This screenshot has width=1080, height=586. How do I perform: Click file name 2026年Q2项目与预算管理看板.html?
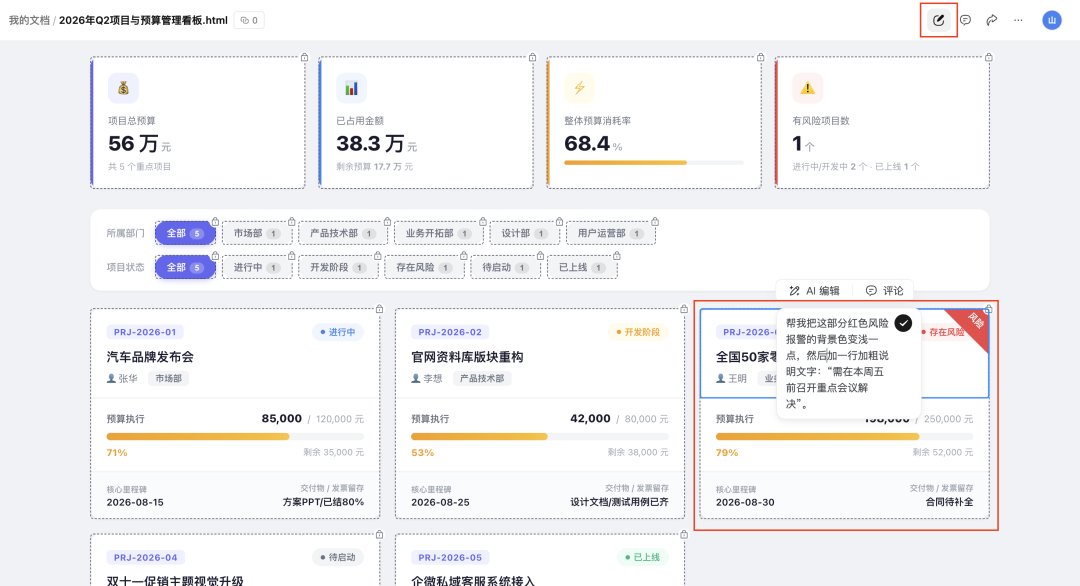[x=143, y=20]
